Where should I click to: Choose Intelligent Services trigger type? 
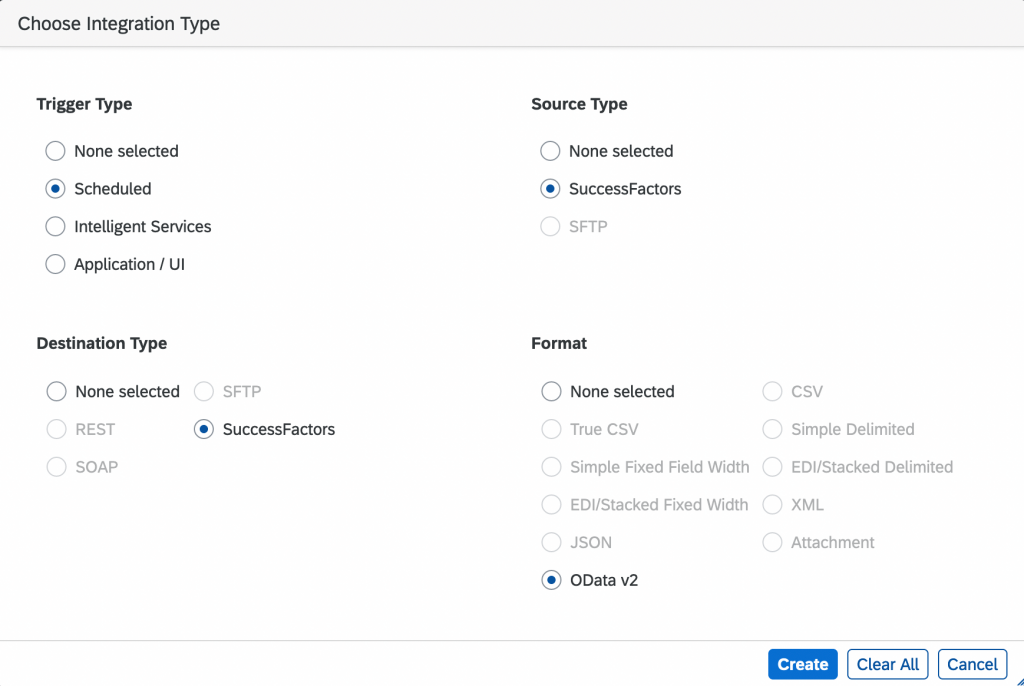[56, 227]
